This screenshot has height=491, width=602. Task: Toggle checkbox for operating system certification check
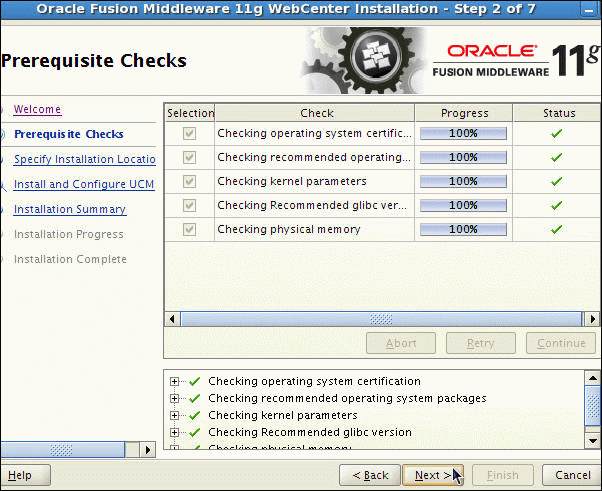click(189, 133)
